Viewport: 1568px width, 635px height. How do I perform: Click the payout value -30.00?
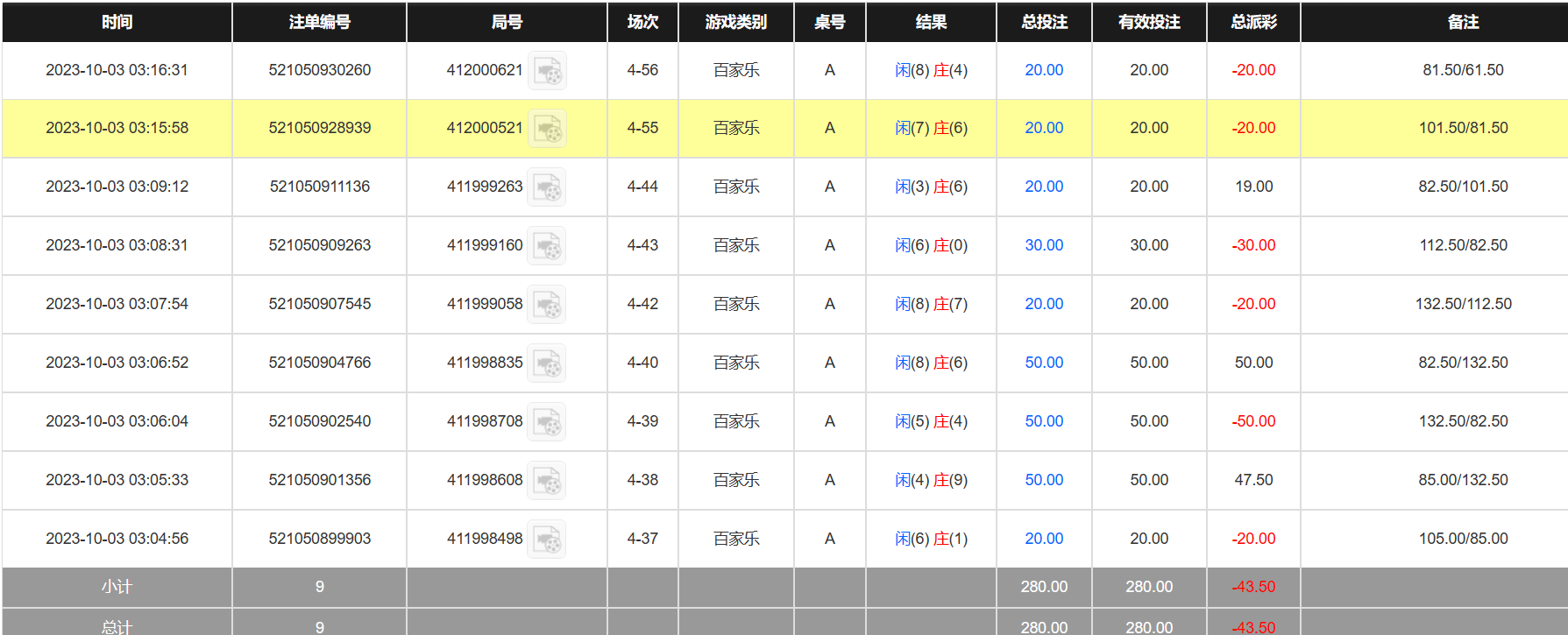click(x=1253, y=245)
